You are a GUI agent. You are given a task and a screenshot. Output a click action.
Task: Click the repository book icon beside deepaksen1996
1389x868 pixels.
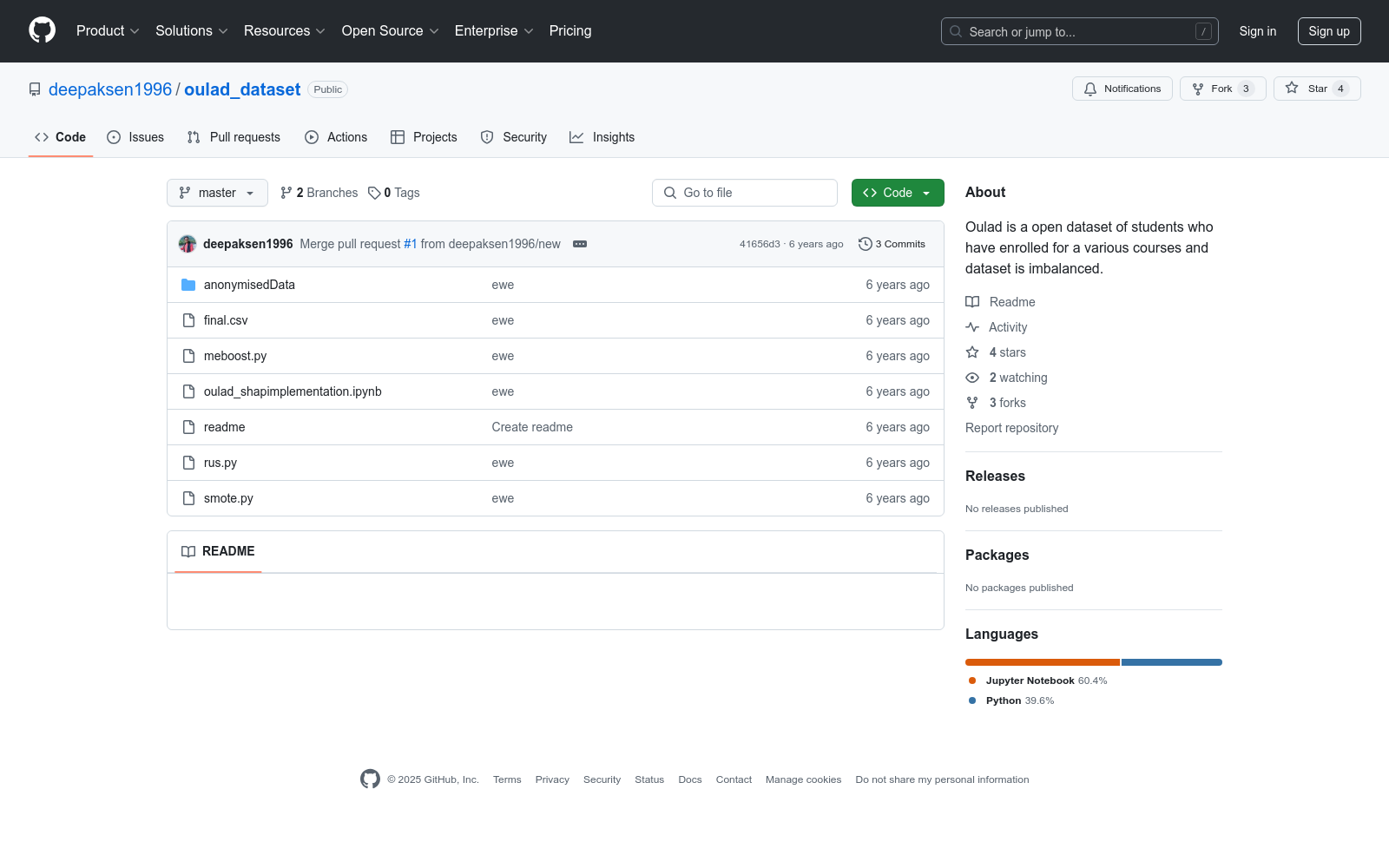coord(35,89)
